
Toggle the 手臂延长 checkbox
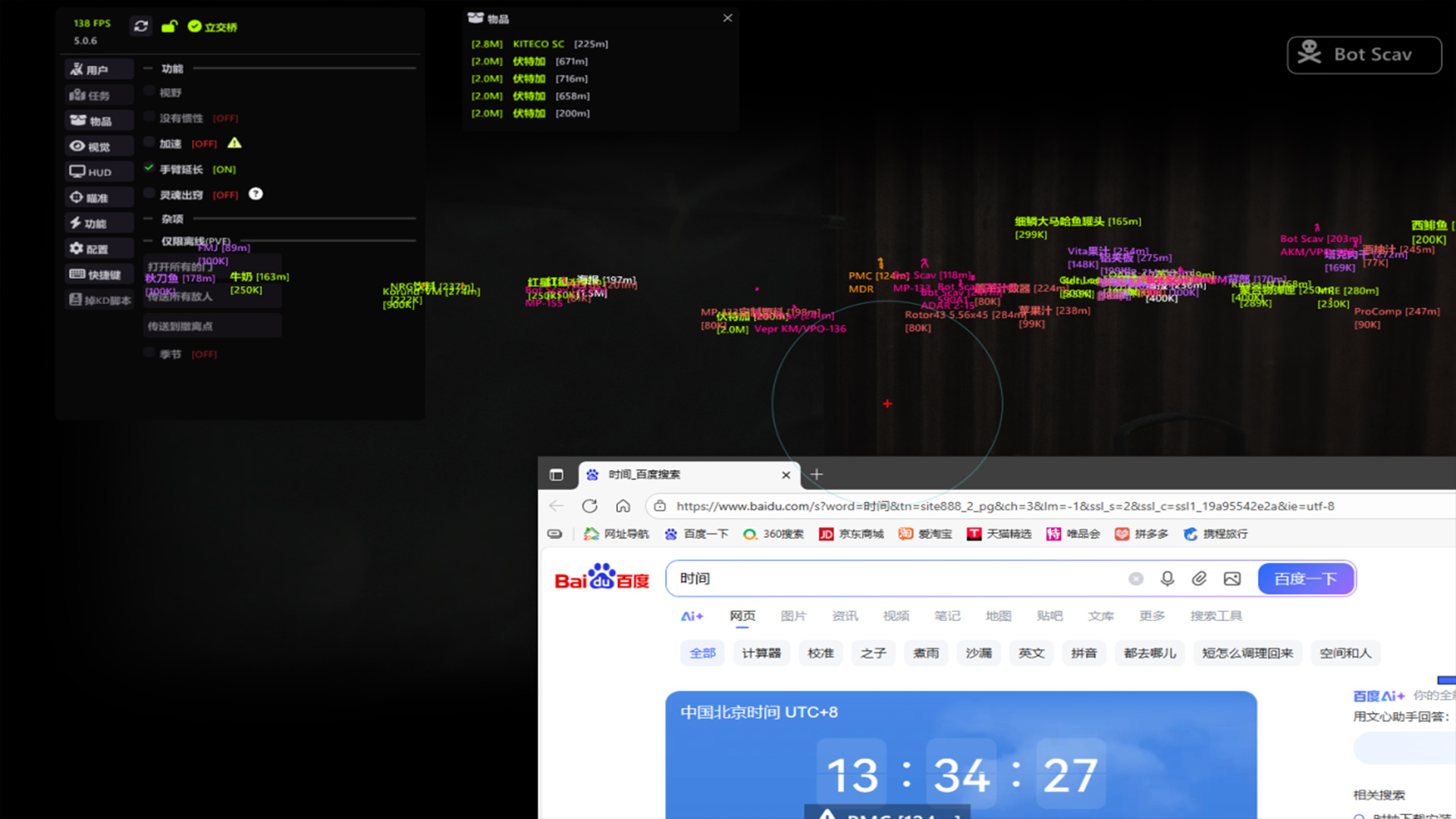point(149,168)
